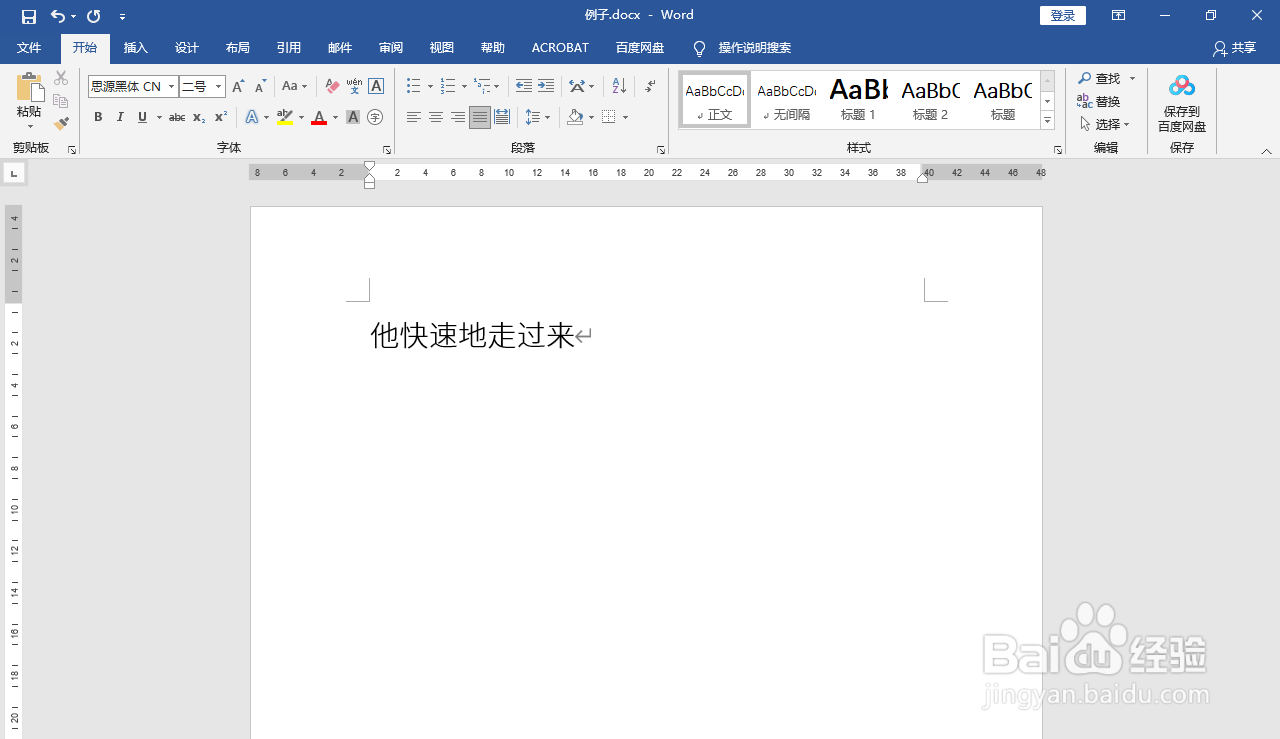This screenshot has width=1280, height=739.
Task: Click the enclosed character (字) icon
Action: [375, 118]
